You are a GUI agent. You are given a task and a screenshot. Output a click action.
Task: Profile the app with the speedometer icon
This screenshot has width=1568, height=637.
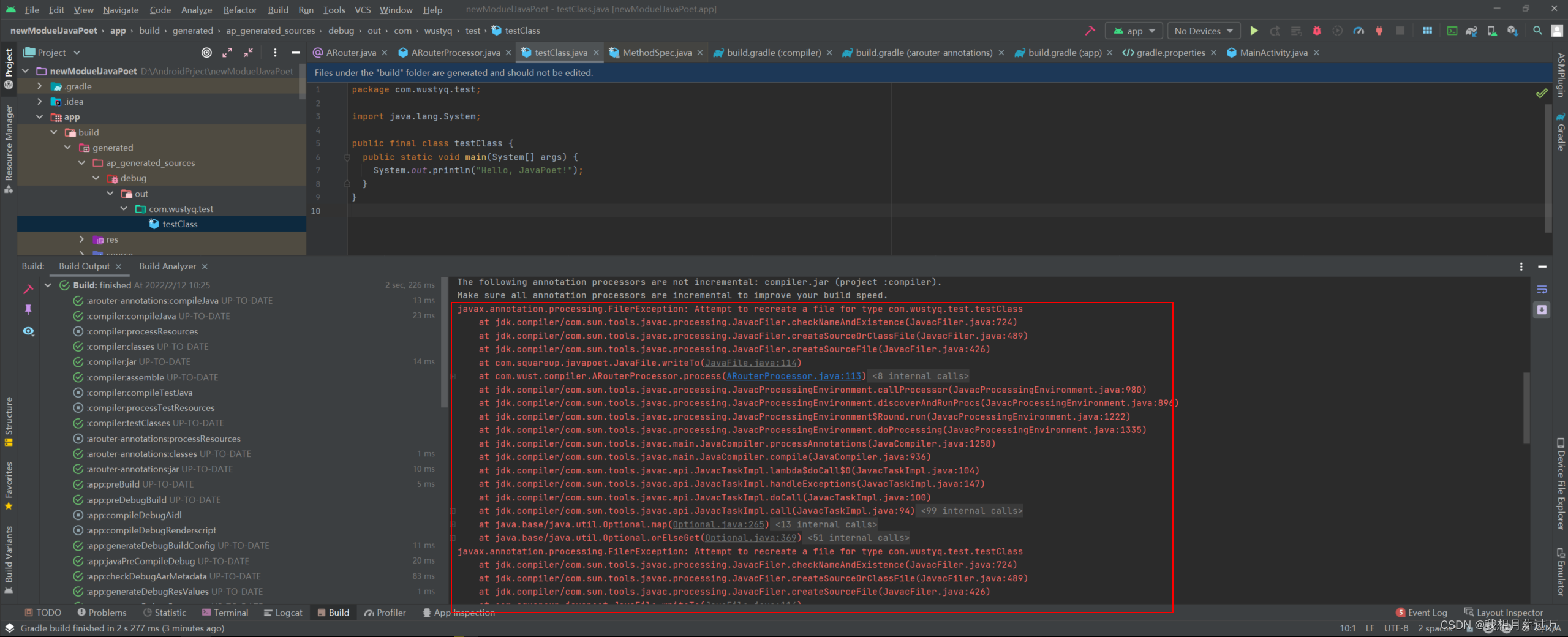[1359, 31]
